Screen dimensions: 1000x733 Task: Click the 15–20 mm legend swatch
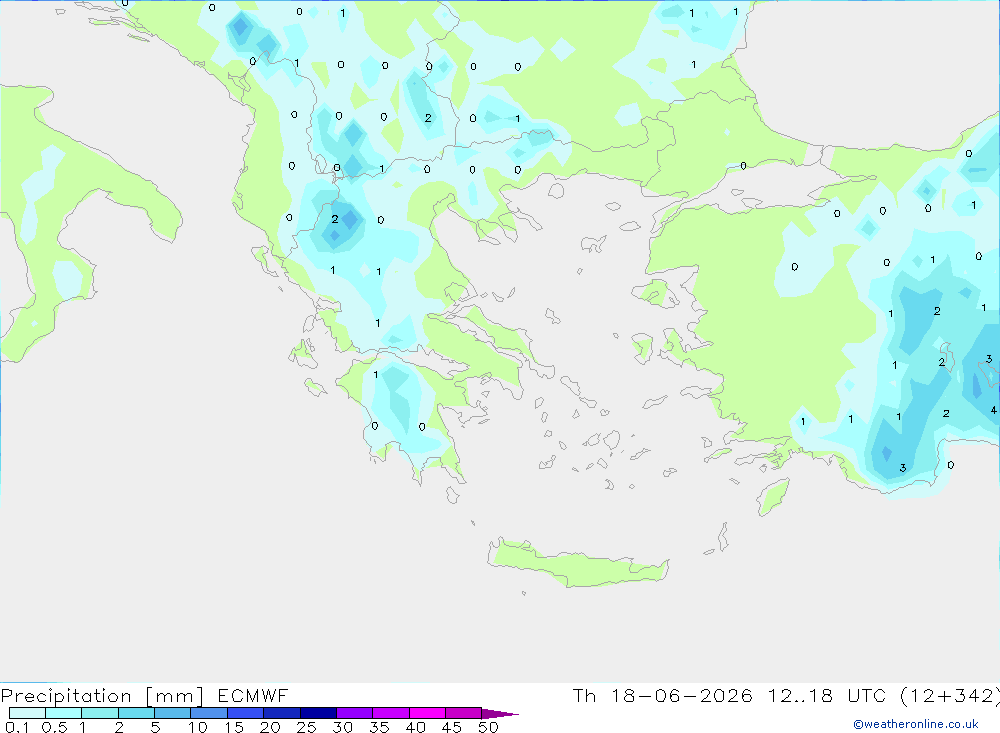click(x=246, y=713)
